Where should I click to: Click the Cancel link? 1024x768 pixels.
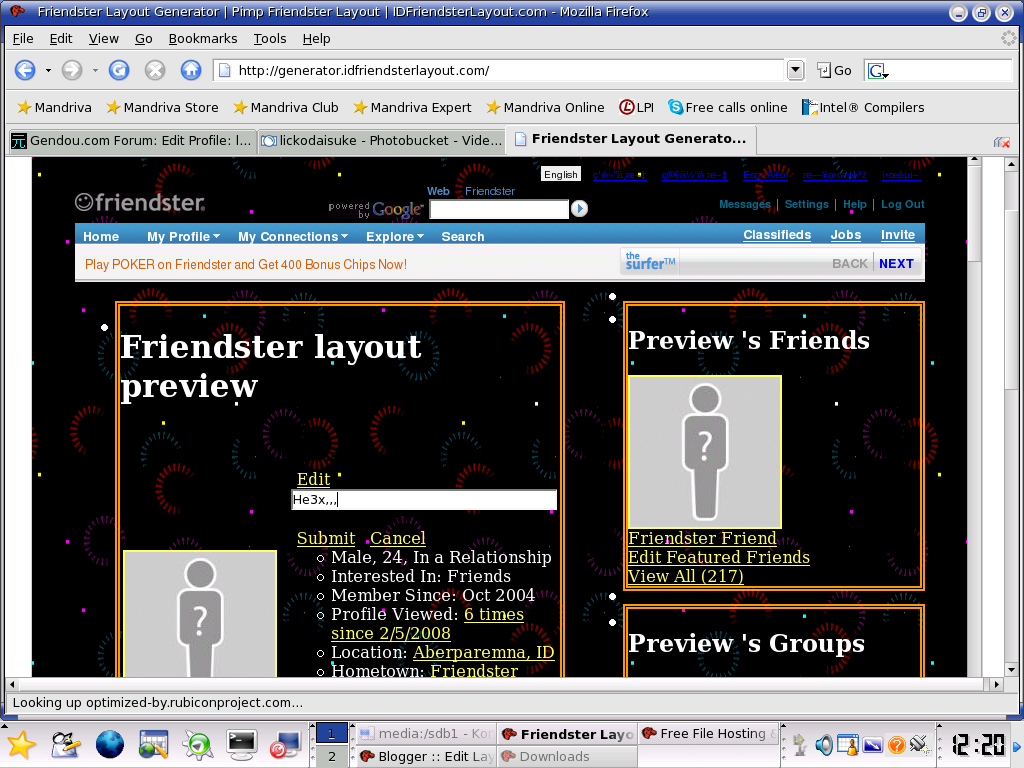[398, 538]
